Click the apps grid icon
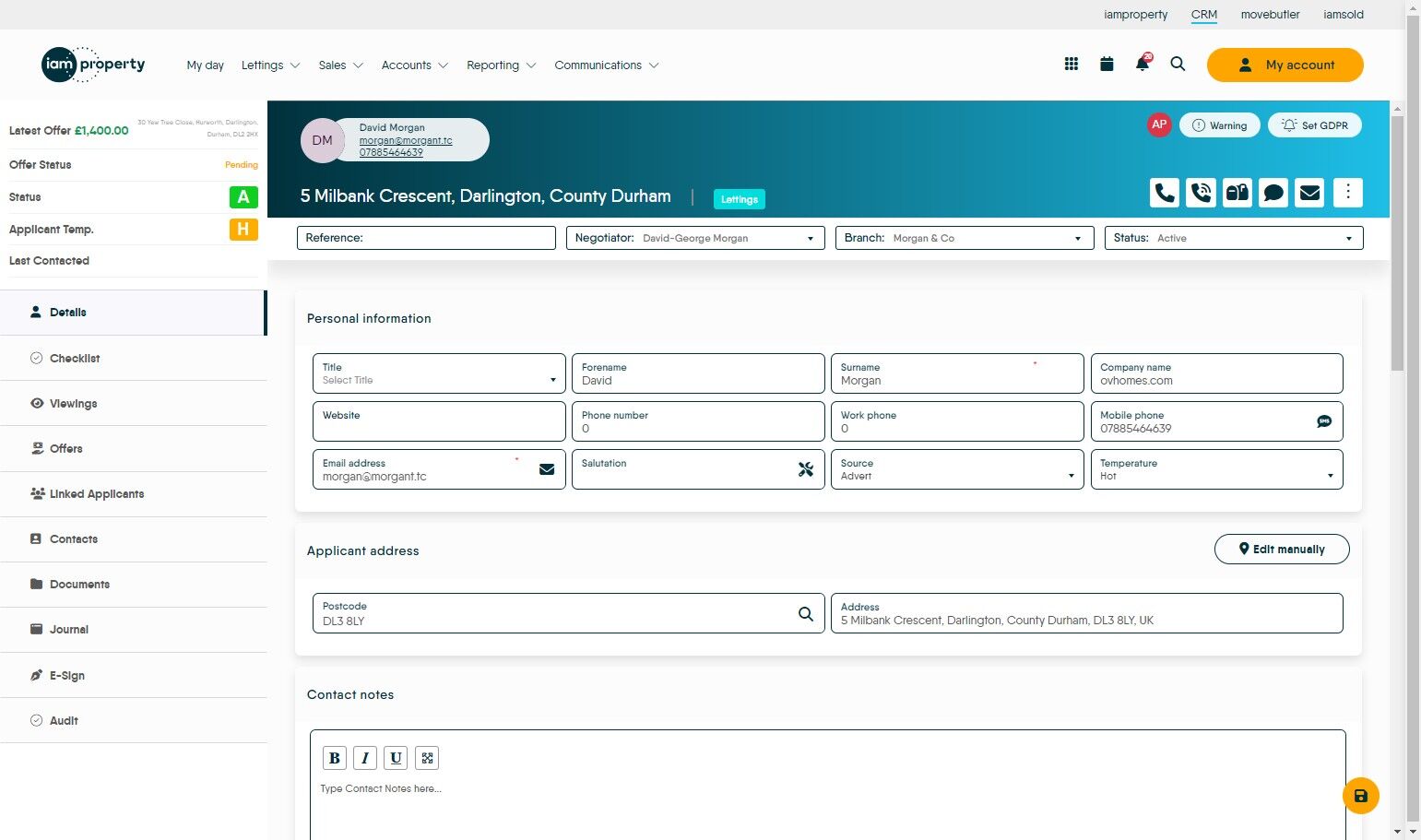1421x840 pixels. [x=1071, y=65]
